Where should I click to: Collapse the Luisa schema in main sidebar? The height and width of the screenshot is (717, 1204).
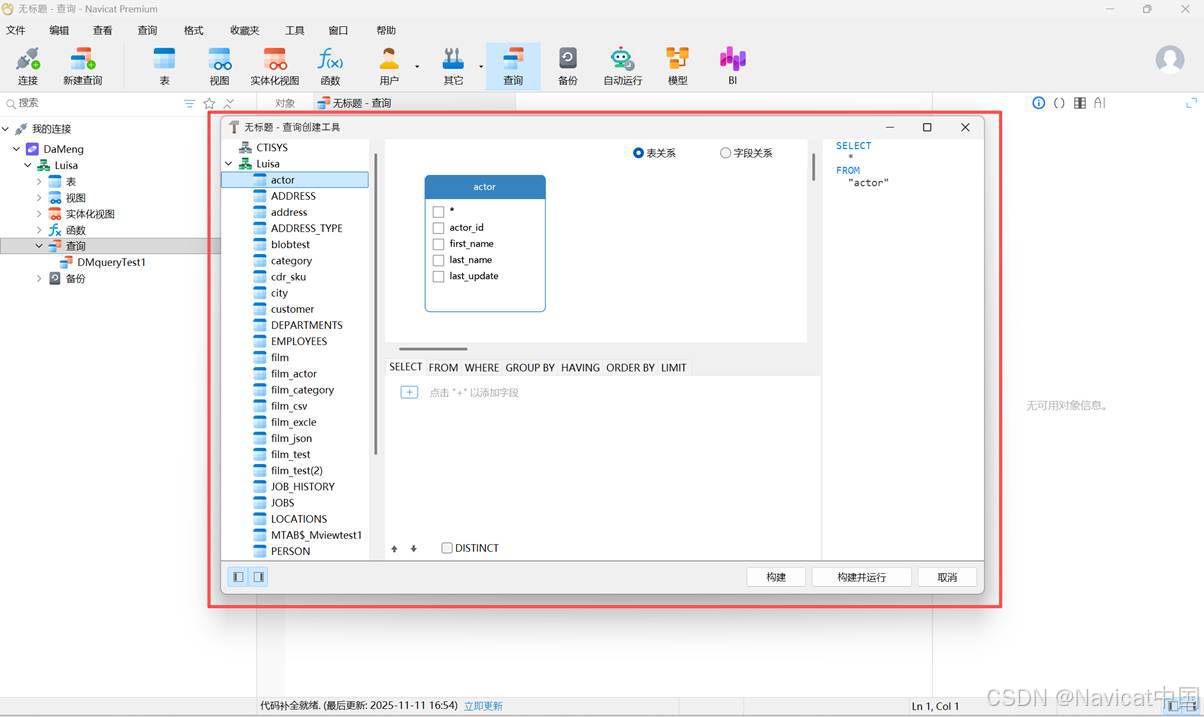pos(28,165)
